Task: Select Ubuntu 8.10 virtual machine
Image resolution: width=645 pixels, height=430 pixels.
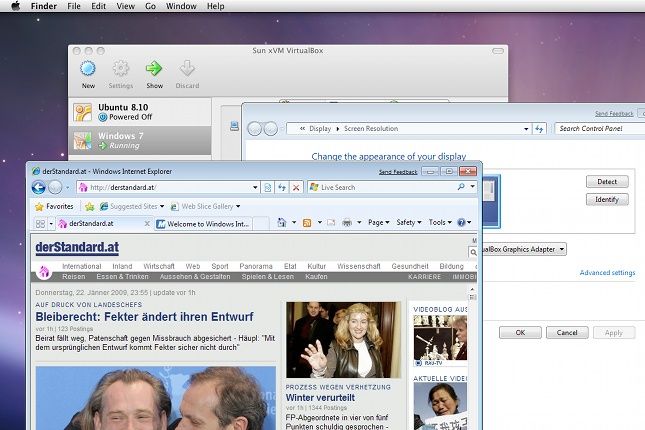Action: (140, 112)
